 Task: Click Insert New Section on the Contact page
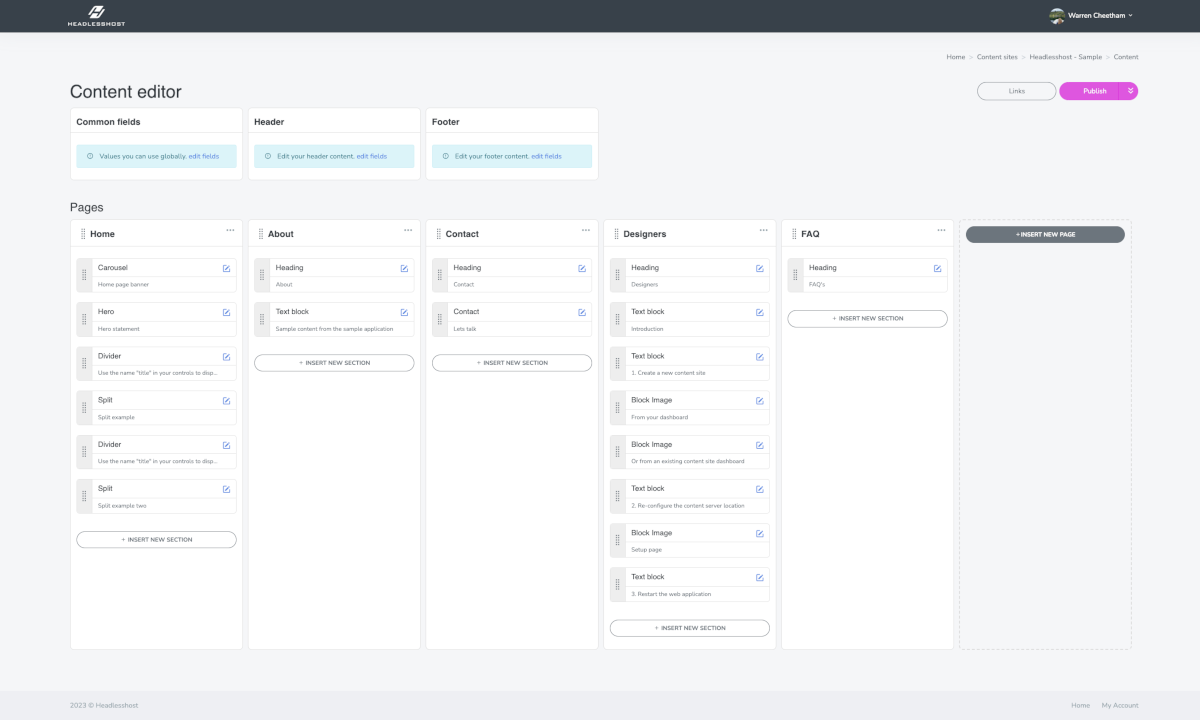[511, 362]
